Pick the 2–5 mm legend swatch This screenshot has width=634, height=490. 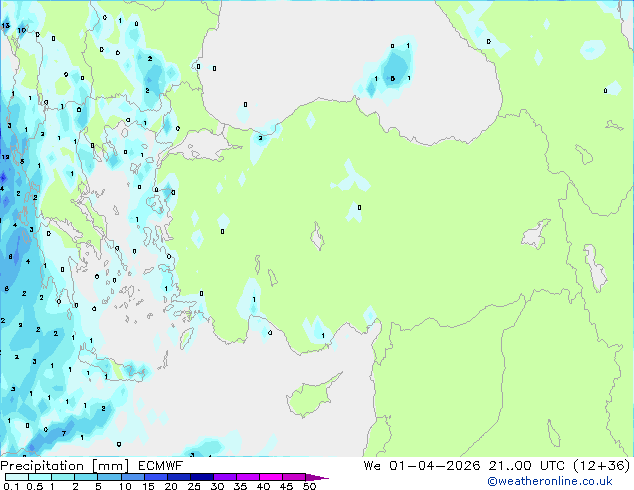[x=86, y=477]
